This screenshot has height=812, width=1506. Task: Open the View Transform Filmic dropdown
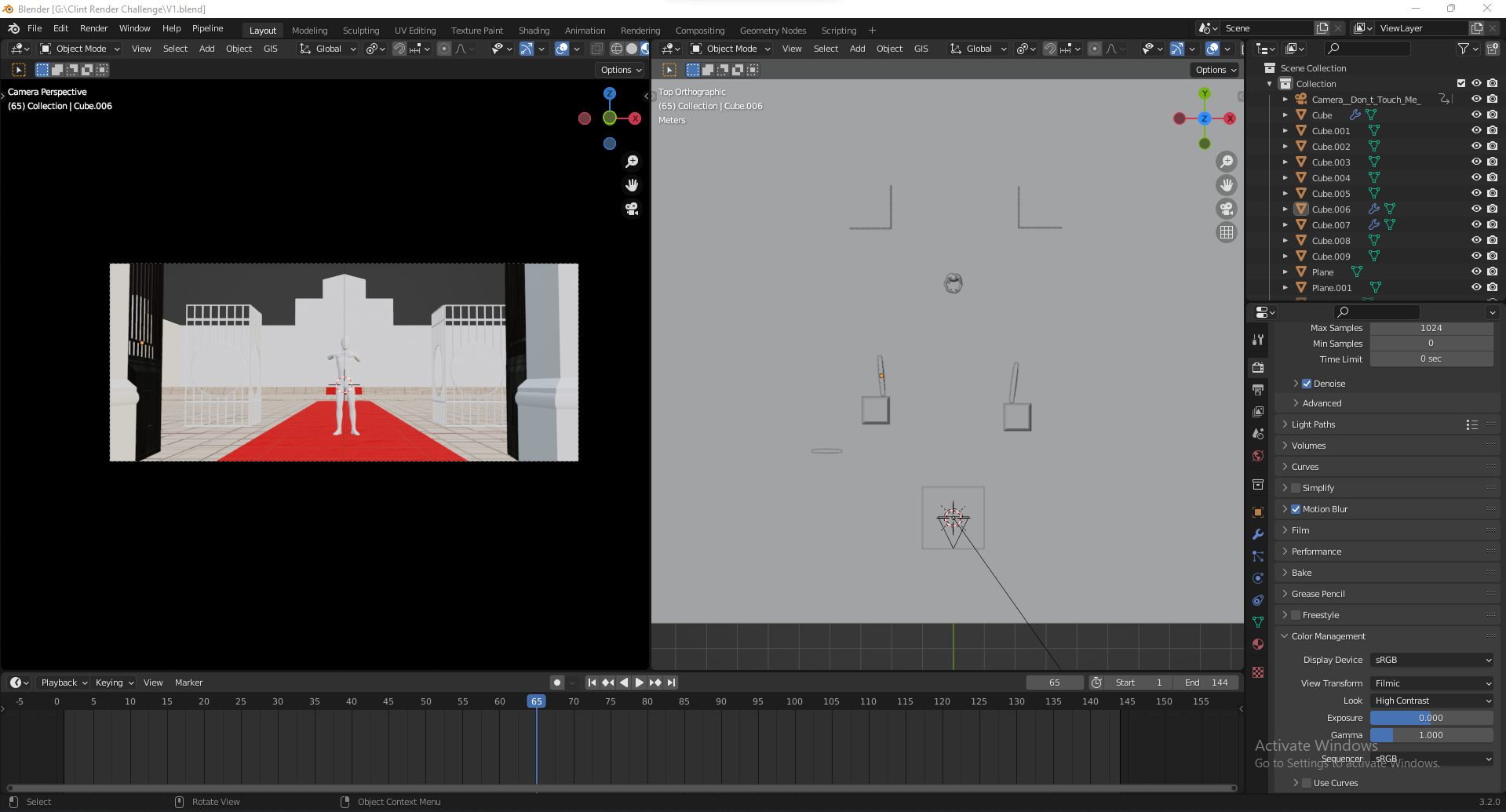(x=1431, y=683)
